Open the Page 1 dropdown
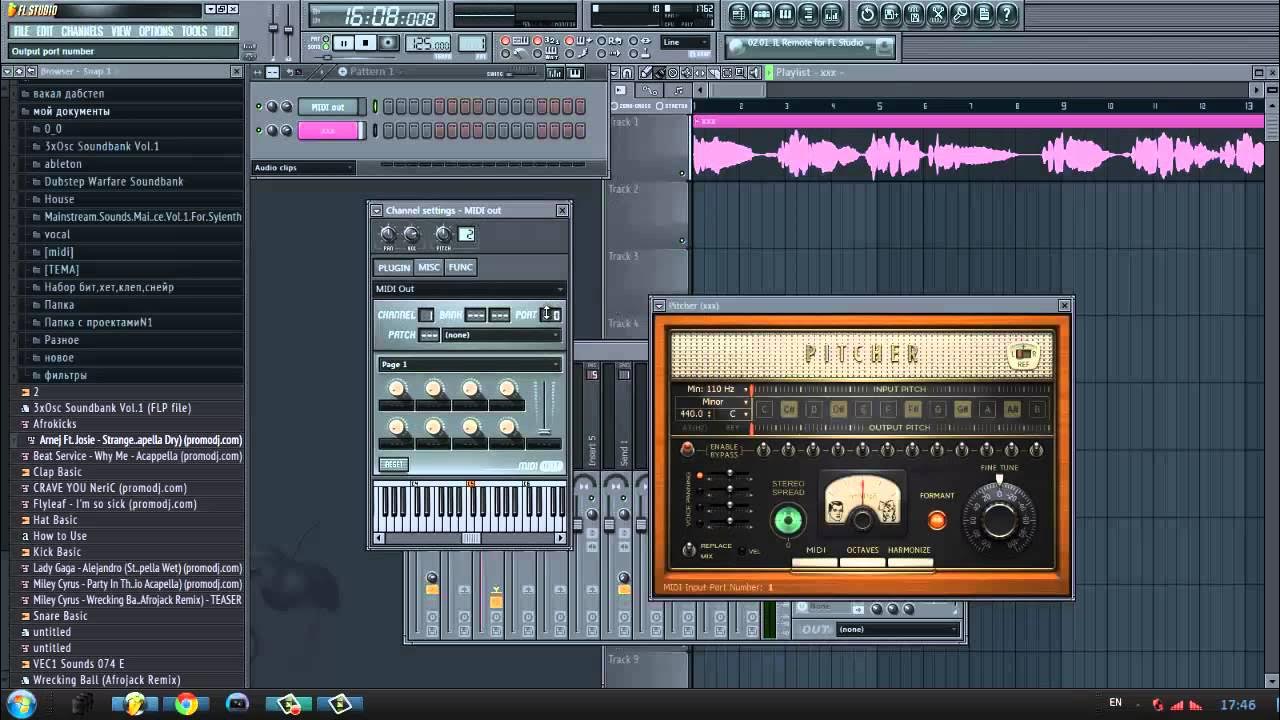The image size is (1280, 720). [x=469, y=365]
